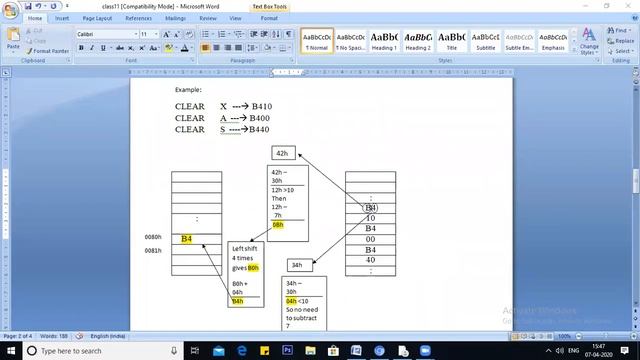Shrink font size with A-down icon

(177, 35)
